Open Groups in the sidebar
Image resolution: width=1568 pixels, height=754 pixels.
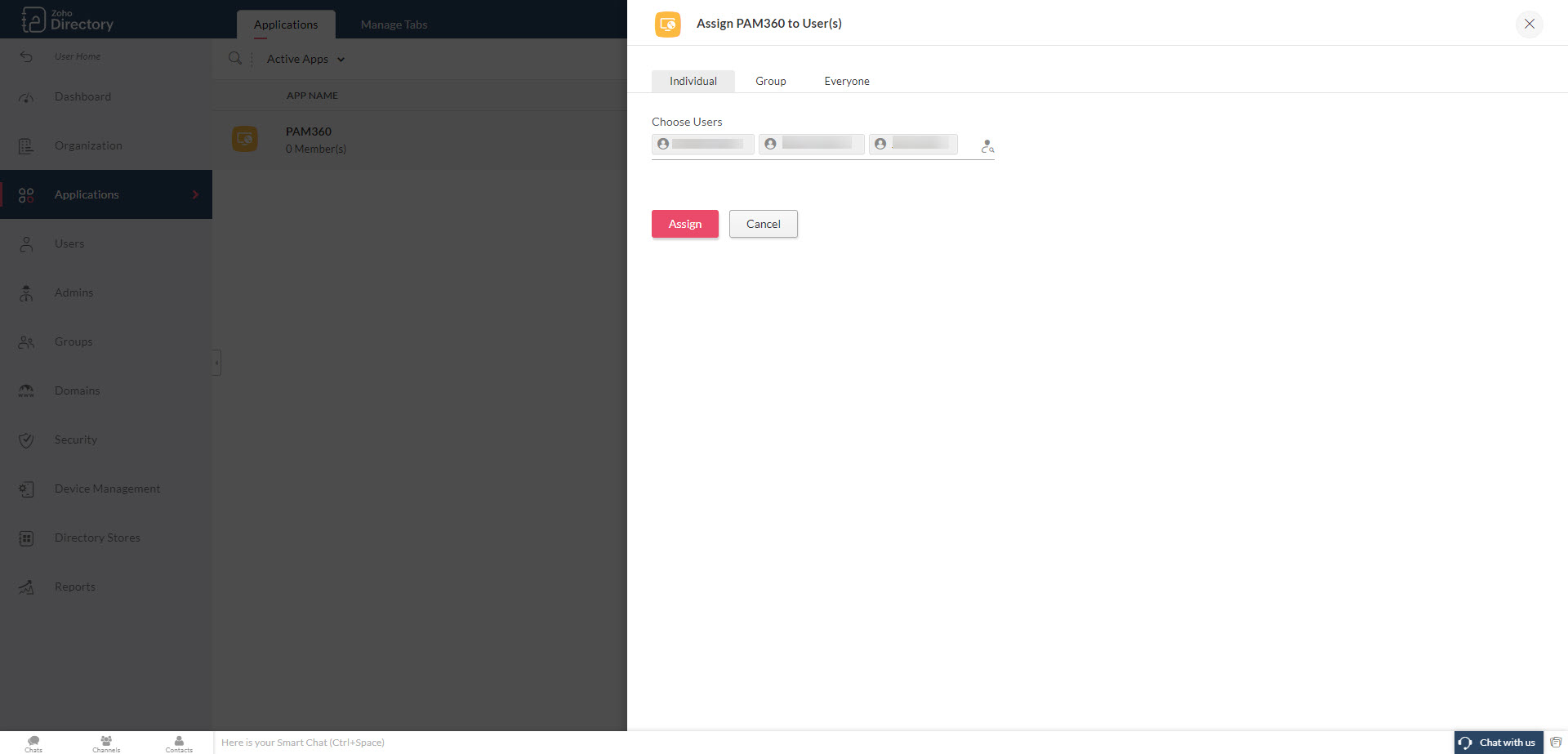(106, 341)
